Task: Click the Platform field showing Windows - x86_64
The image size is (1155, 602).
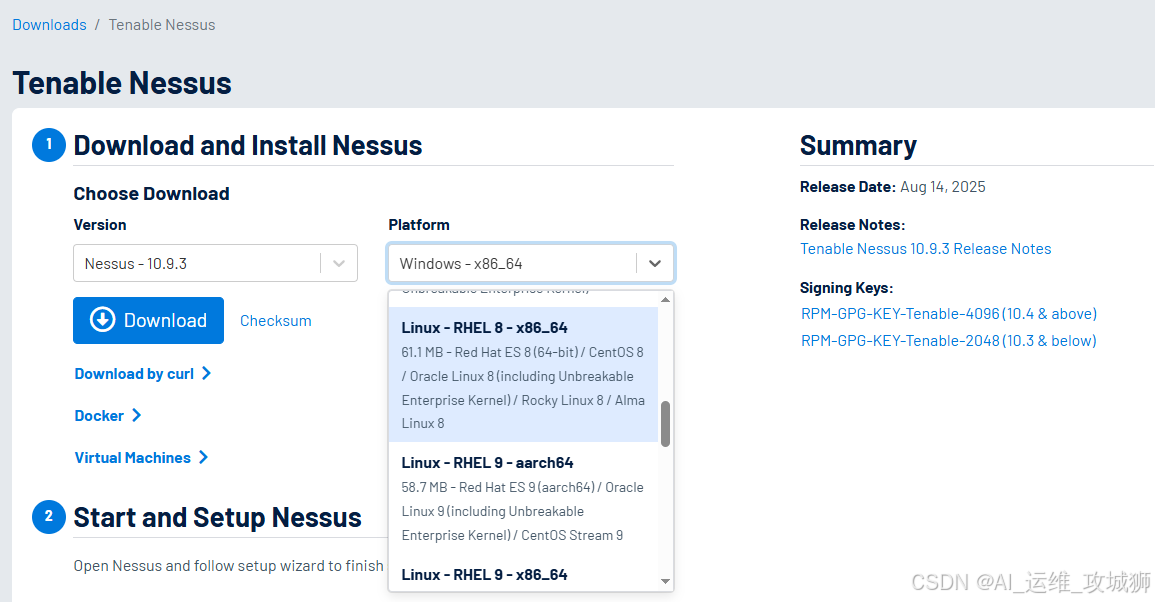Action: click(530, 263)
